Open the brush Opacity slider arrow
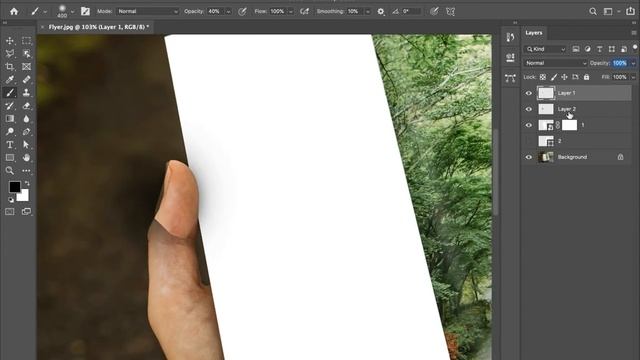The image size is (640, 360). [228, 12]
